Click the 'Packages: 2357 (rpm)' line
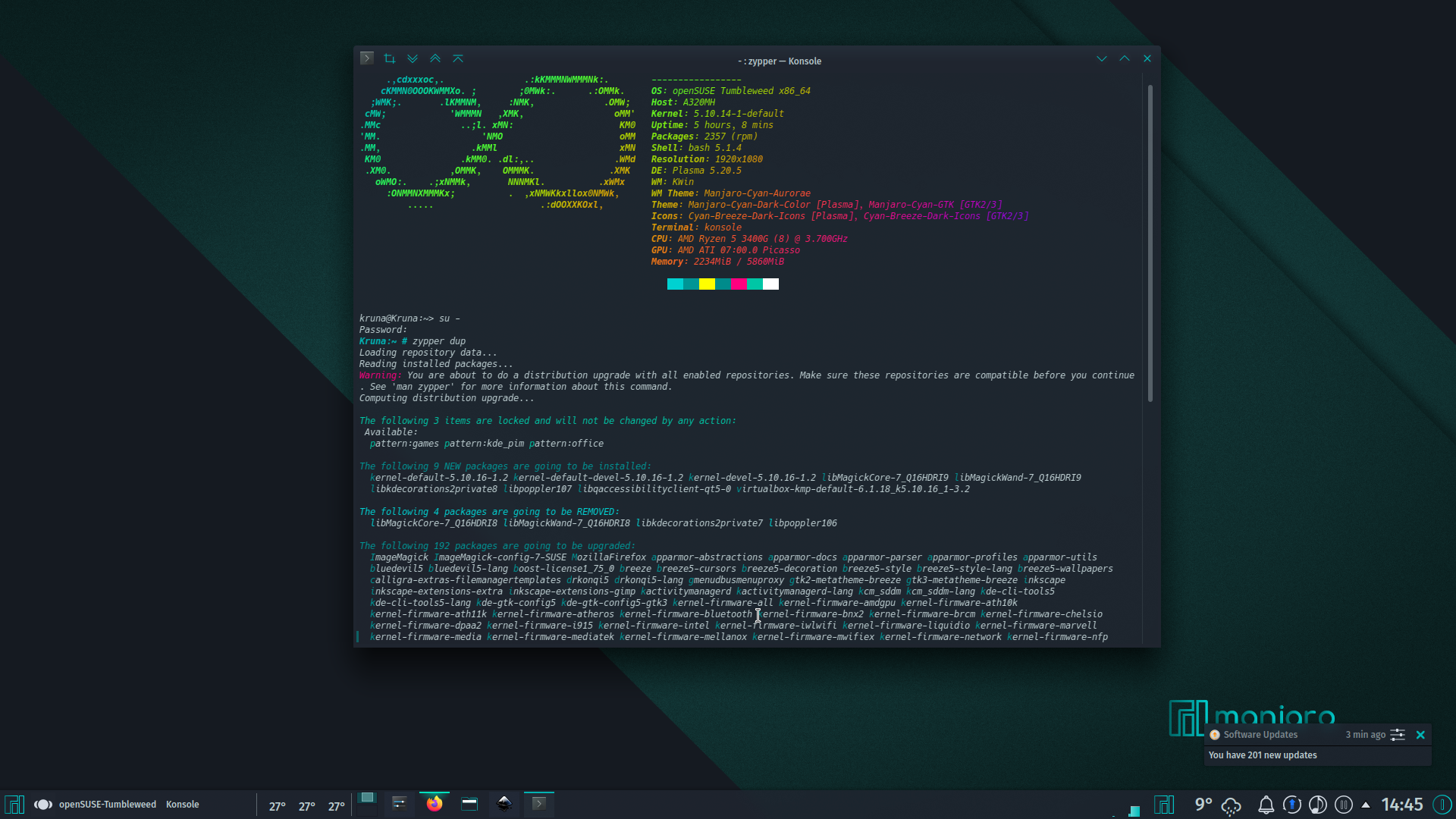Viewport: 1456px width, 819px height. pyautogui.click(x=704, y=136)
